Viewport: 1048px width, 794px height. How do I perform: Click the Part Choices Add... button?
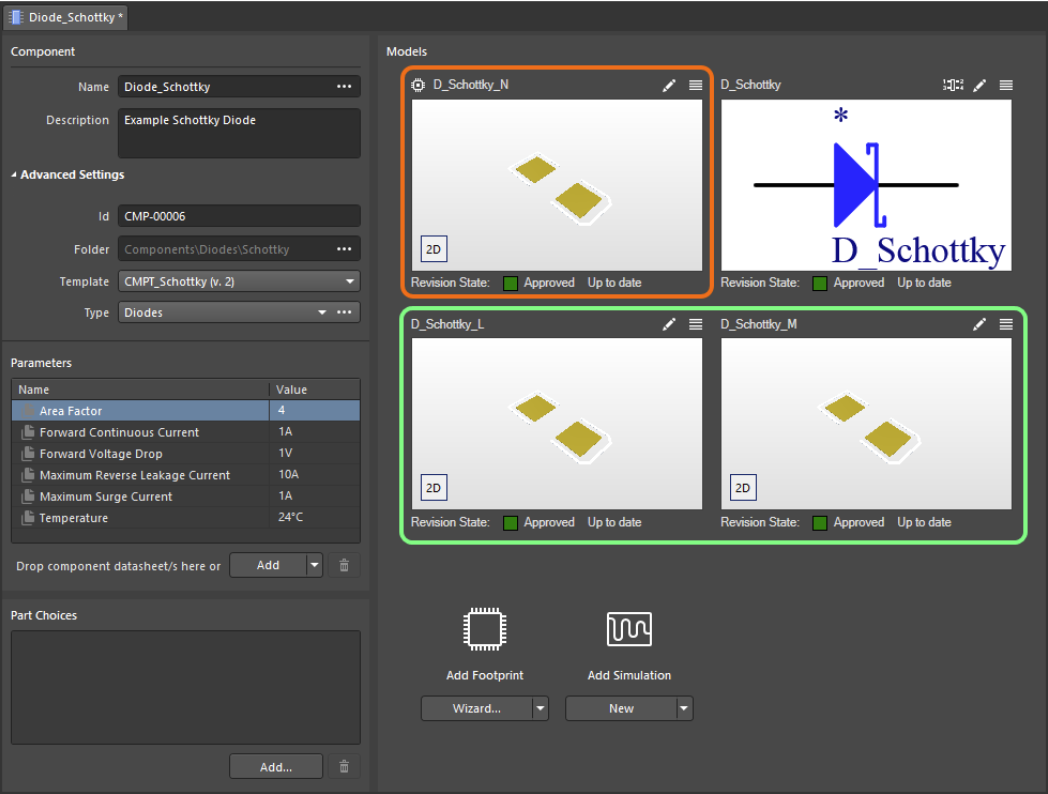276,767
